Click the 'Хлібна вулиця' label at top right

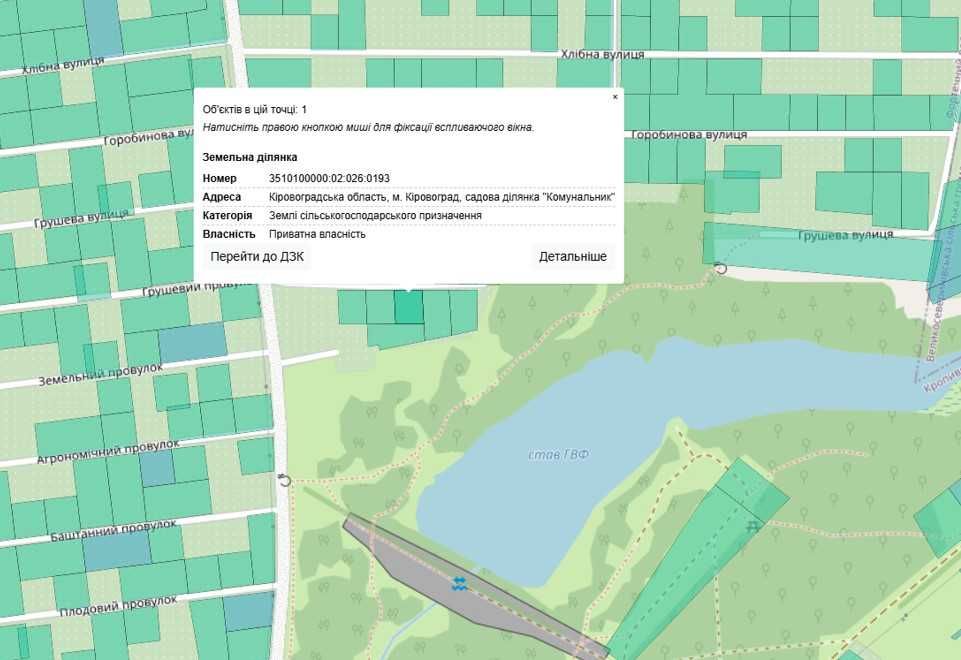pos(602,55)
